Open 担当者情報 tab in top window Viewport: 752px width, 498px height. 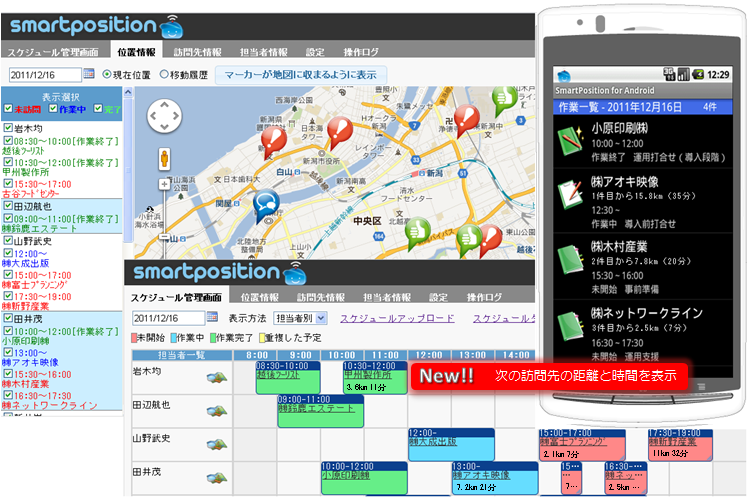tap(264, 52)
